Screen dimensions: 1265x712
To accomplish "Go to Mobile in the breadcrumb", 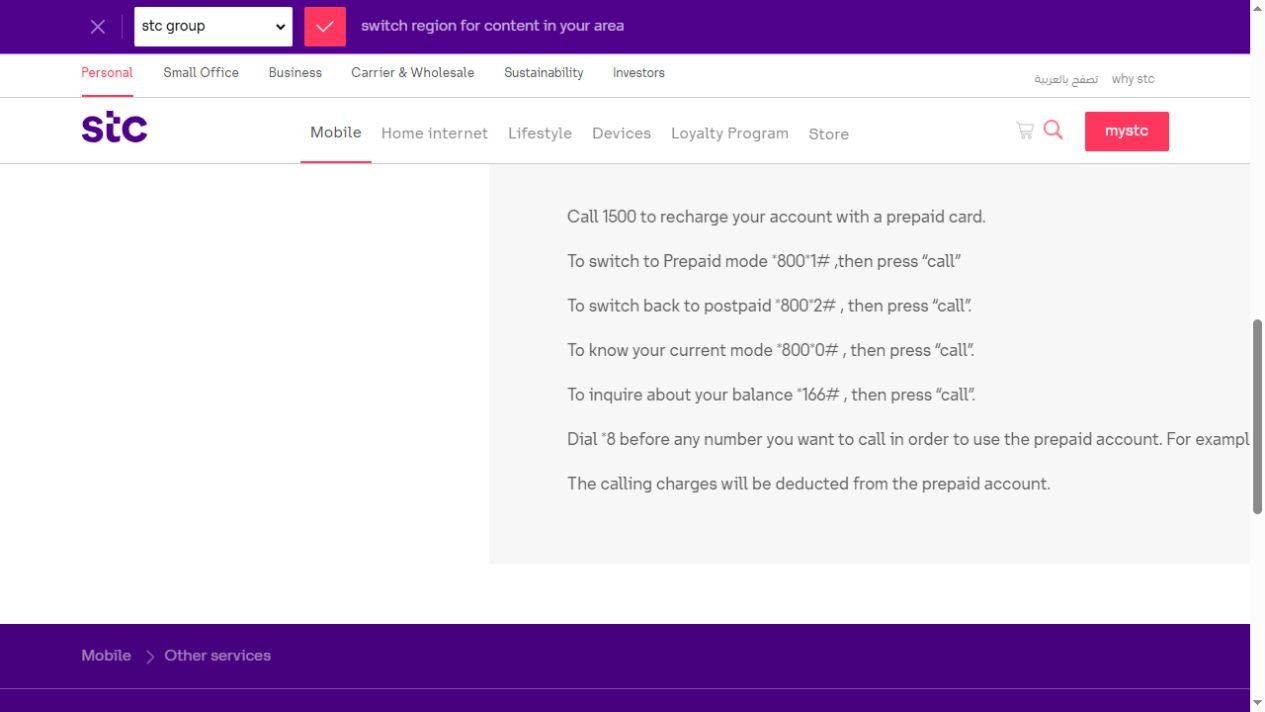I will pyautogui.click(x=106, y=656).
